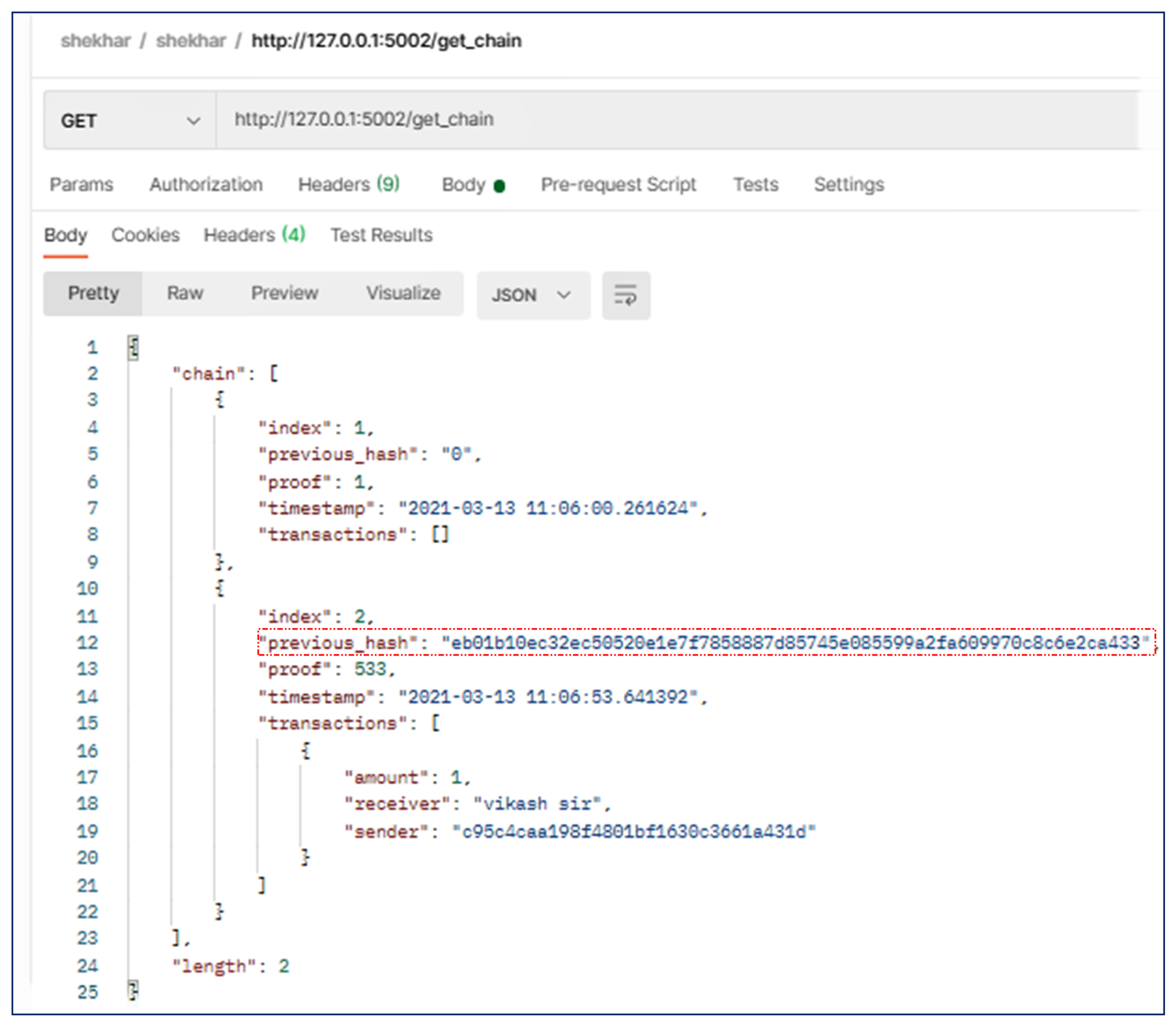Show response Cookies tab
Image resolution: width=1176 pixels, height=1028 pixels.
(x=145, y=235)
